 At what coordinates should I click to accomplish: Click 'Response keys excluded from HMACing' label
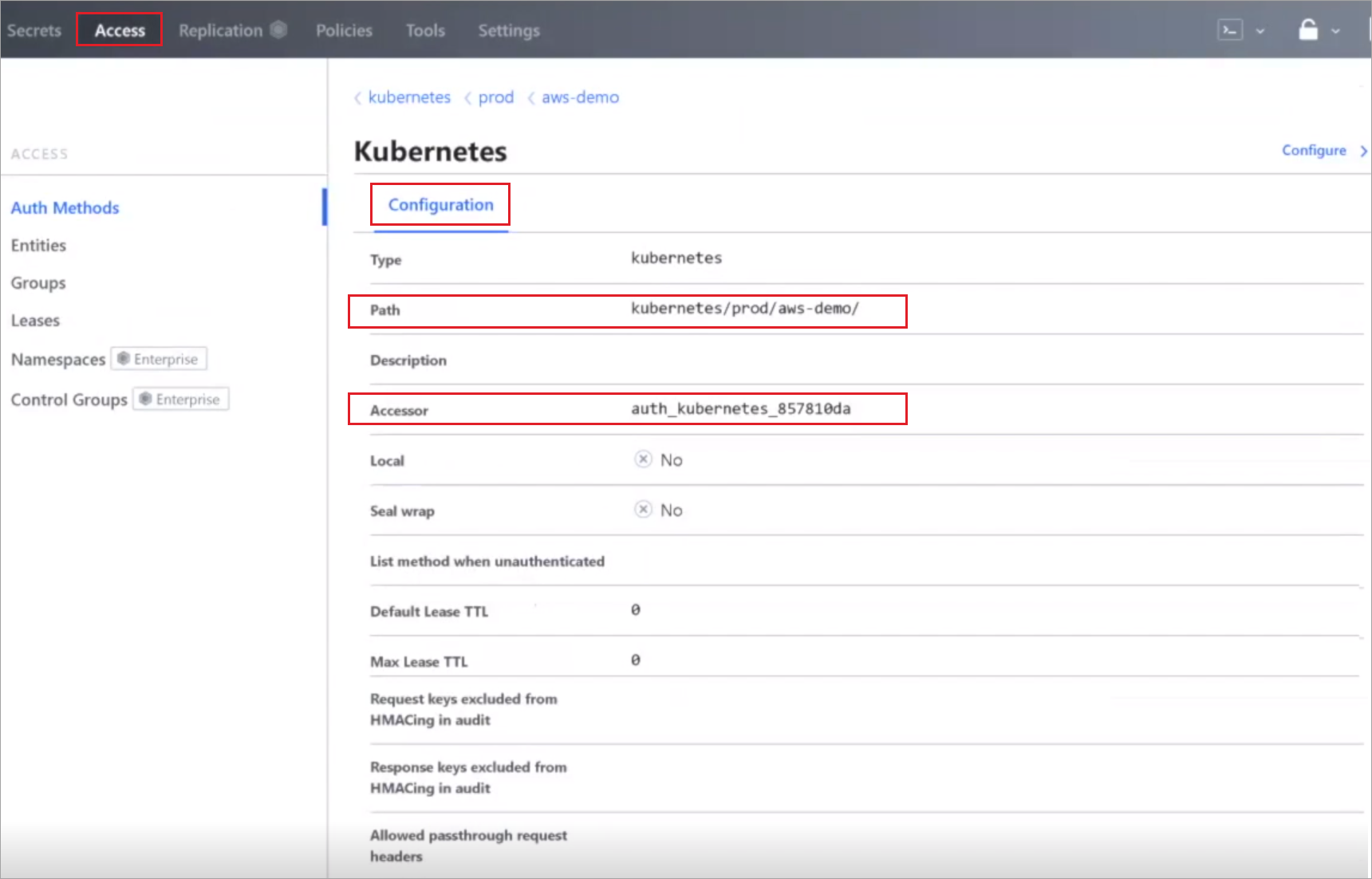coord(468,777)
